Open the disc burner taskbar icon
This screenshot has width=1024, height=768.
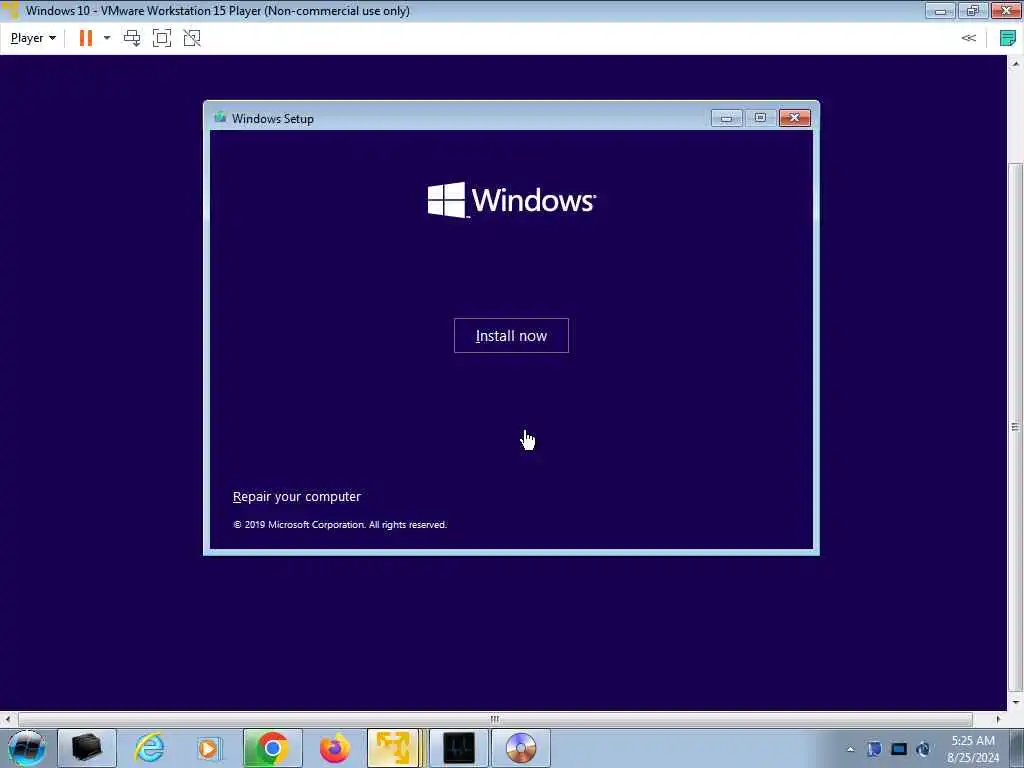(x=520, y=748)
